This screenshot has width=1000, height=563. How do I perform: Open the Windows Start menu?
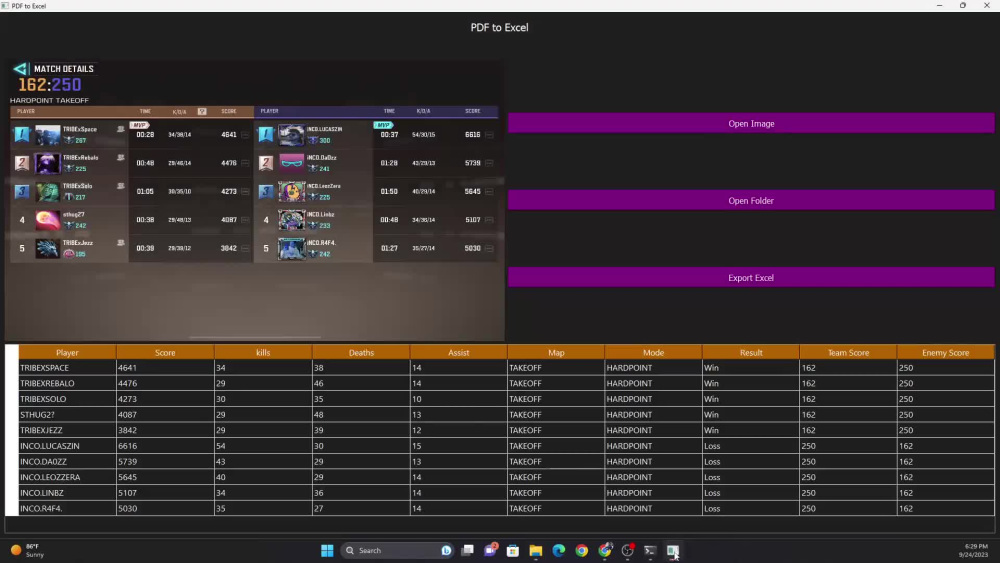pyautogui.click(x=327, y=550)
